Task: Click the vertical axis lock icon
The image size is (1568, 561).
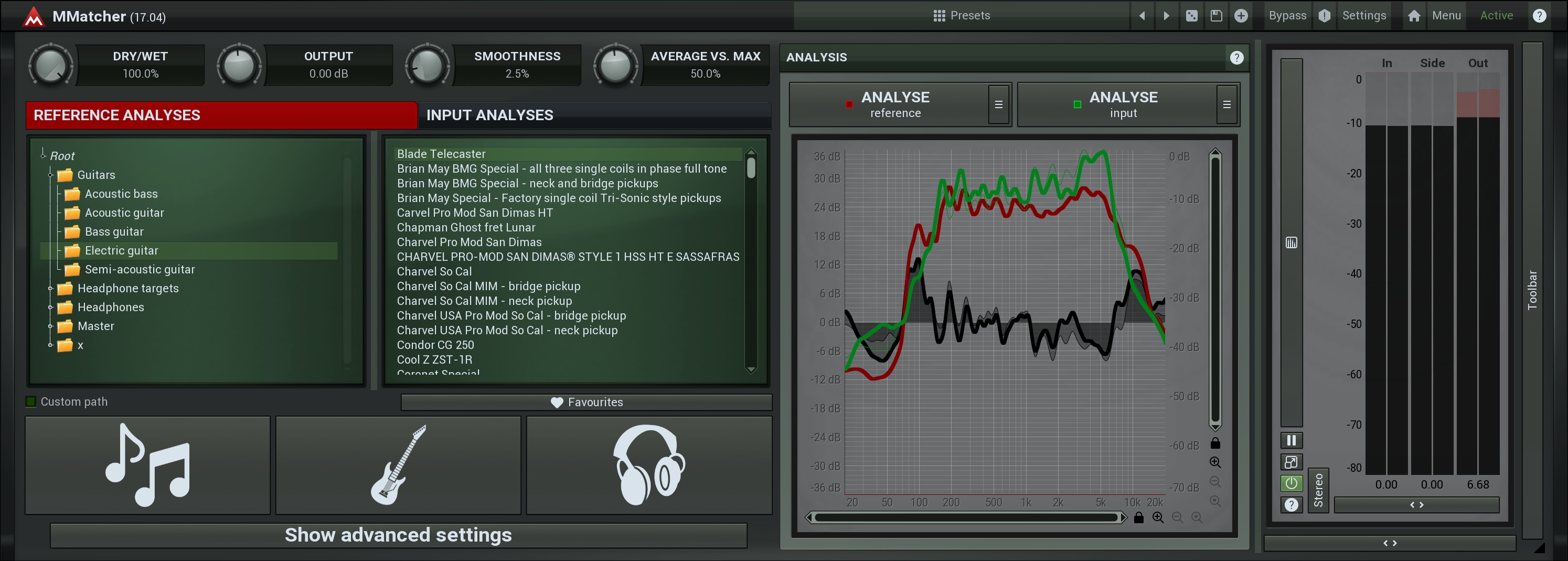Action: click(x=1215, y=443)
